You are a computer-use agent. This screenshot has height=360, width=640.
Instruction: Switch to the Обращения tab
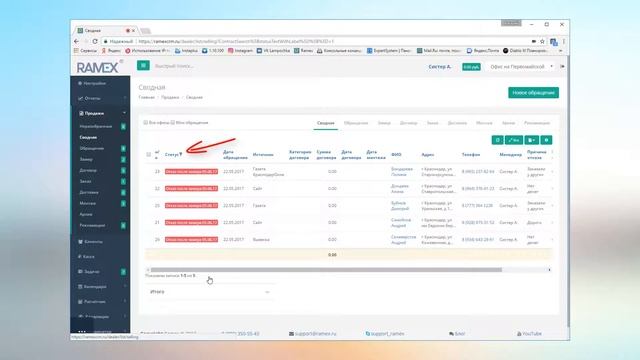pyautogui.click(x=356, y=123)
